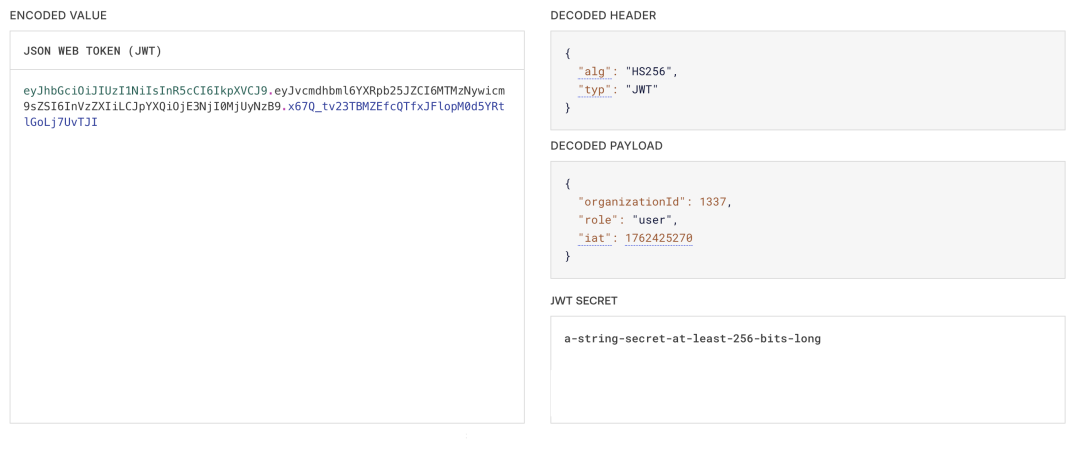Click the encoded JWT token text area

(x=267, y=246)
